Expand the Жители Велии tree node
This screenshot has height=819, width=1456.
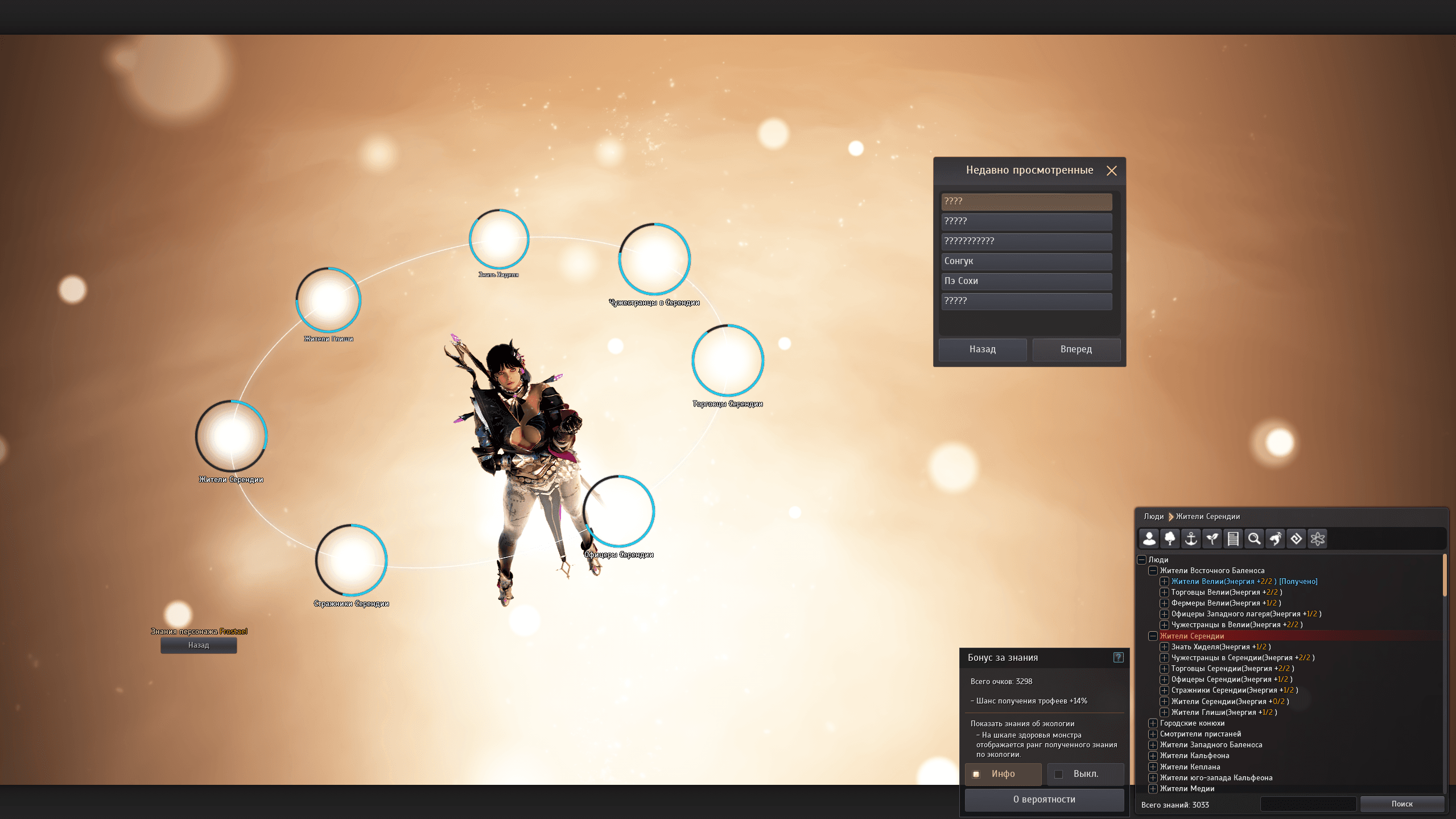click(1164, 581)
